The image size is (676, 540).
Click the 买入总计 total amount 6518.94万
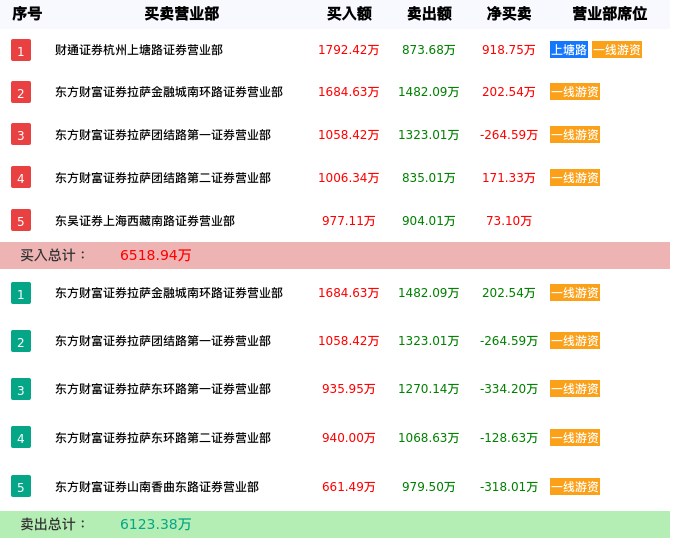(x=156, y=255)
